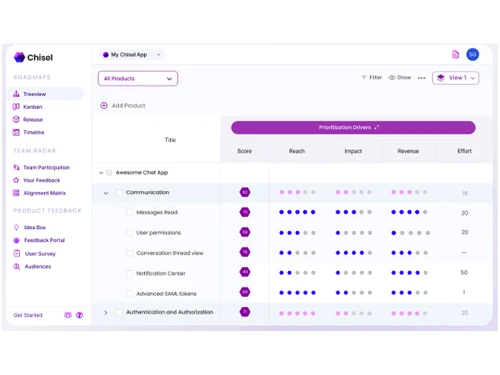This screenshot has height=375, width=500.
Task: Click the Messages Read effort value 20
Action: click(464, 213)
